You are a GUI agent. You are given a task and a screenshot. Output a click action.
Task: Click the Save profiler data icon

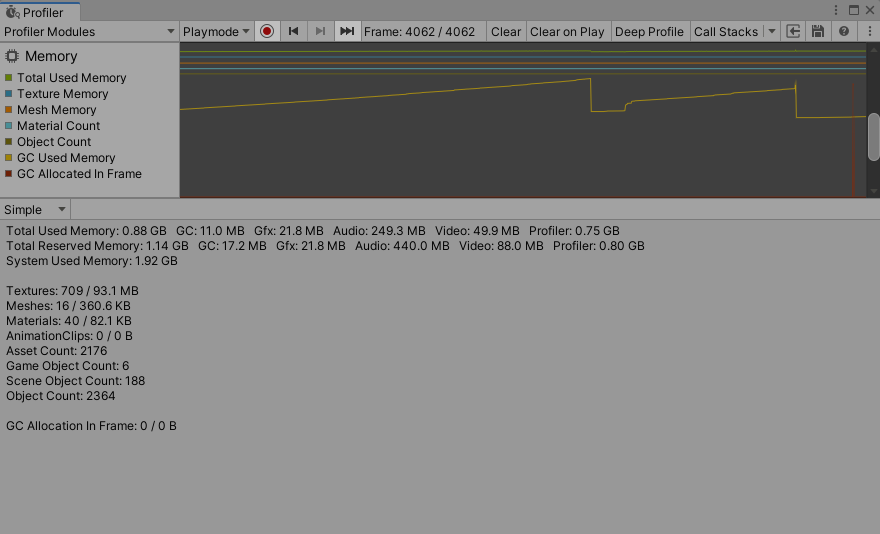(818, 31)
